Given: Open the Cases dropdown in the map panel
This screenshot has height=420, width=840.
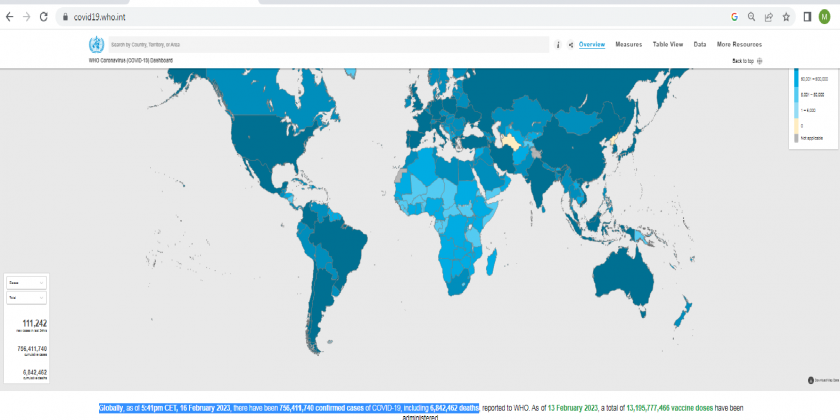Looking at the screenshot, I should [x=27, y=283].
